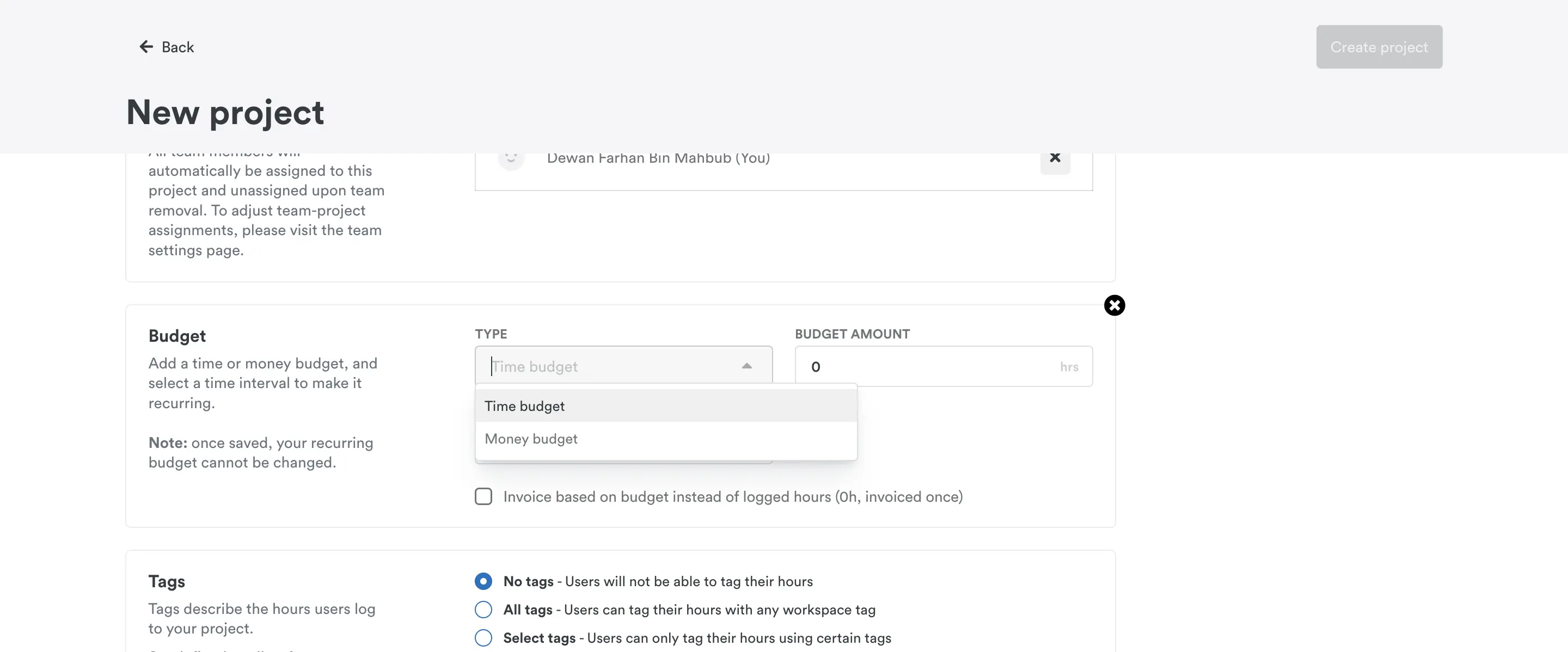Click the Budget section heading
The image size is (1568, 652).
tap(176, 335)
